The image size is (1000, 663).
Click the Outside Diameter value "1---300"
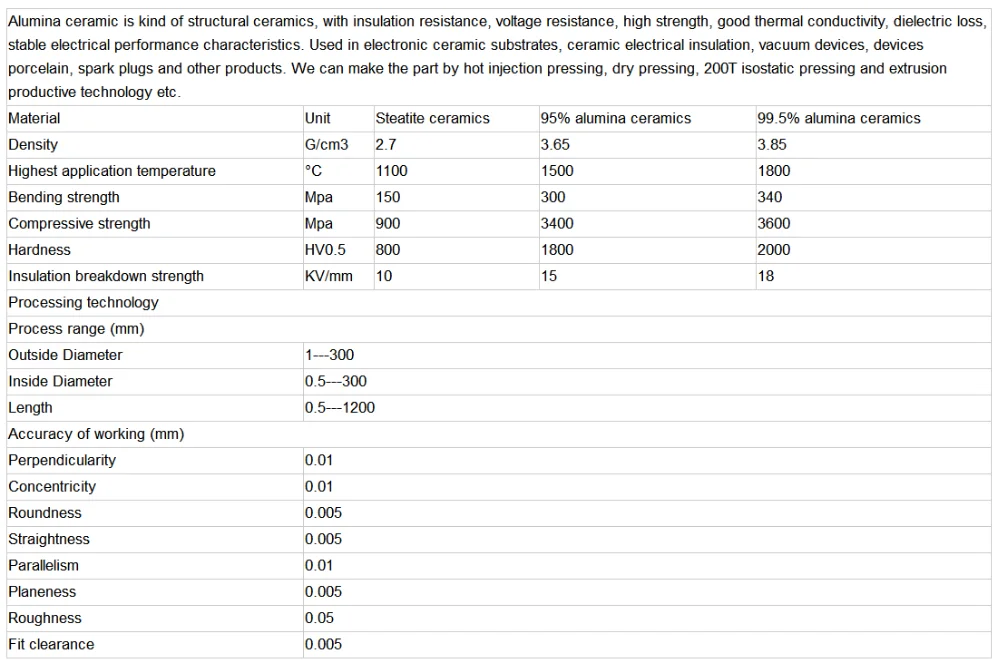point(329,355)
